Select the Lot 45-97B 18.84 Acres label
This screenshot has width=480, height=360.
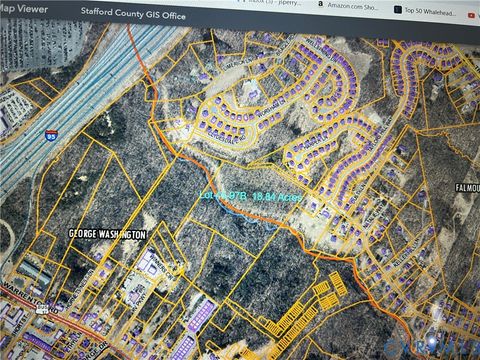(251, 196)
